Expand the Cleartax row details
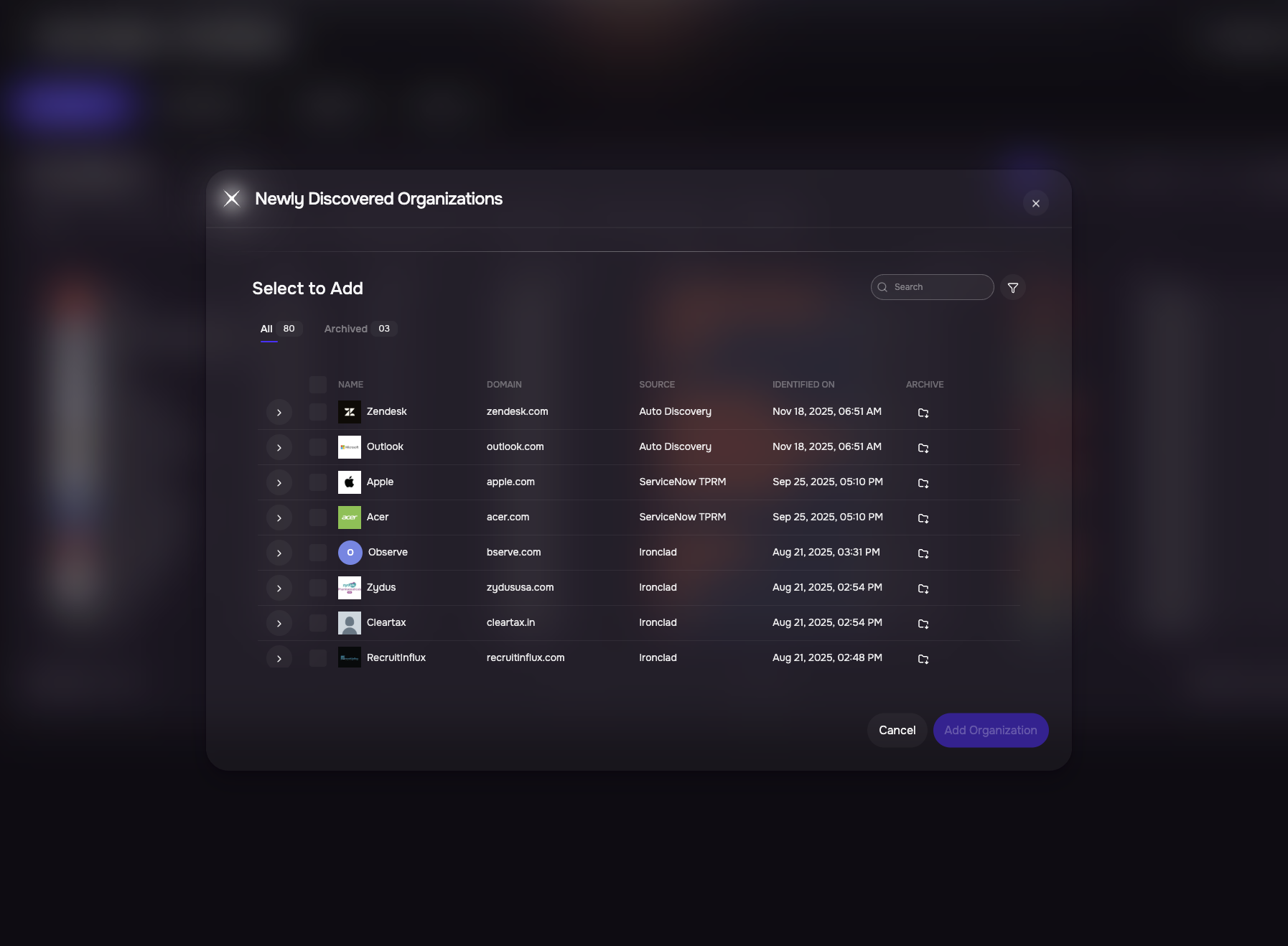The height and width of the screenshot is (946, 1288). pos(279,624)
